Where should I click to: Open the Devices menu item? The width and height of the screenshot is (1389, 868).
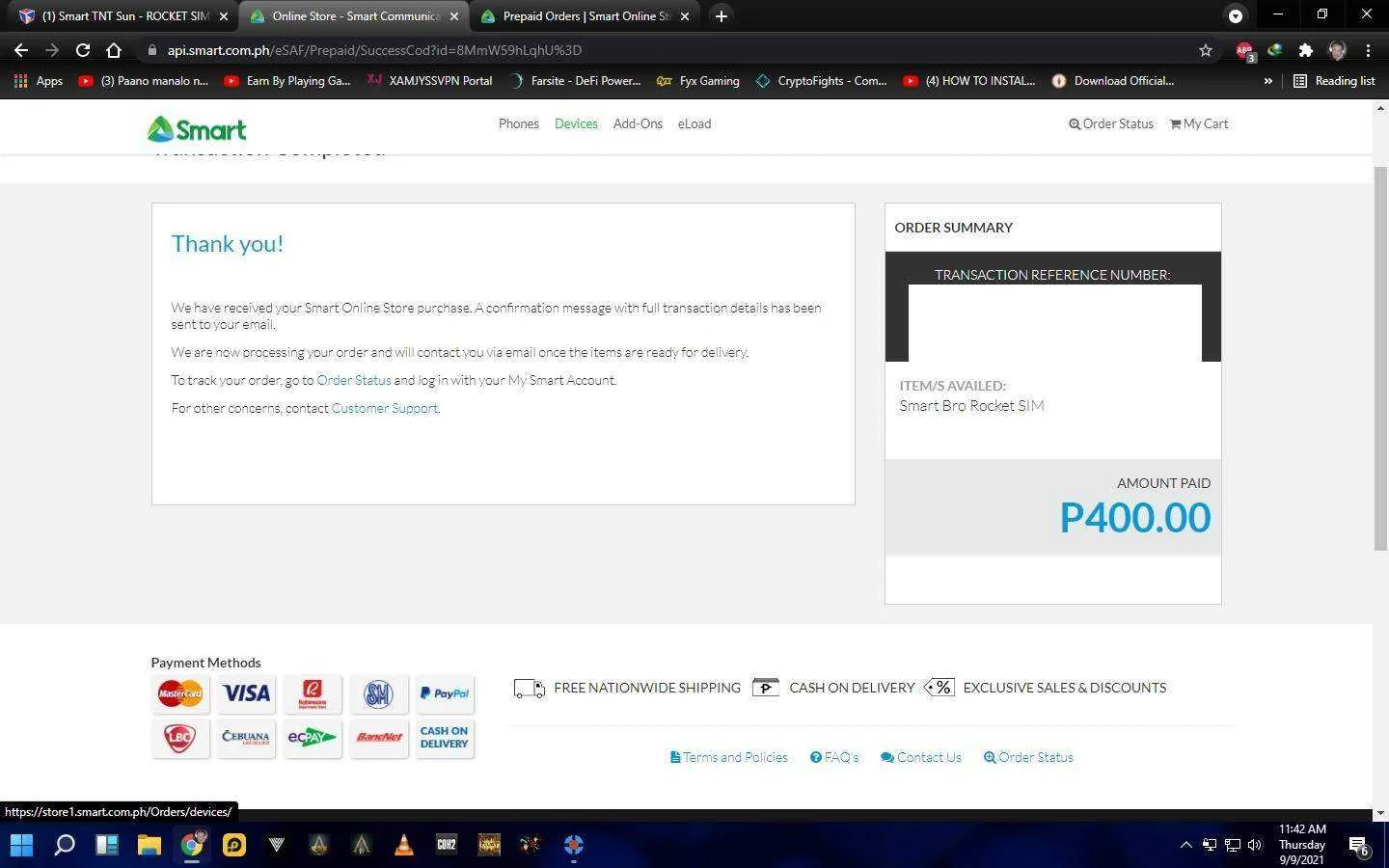coord(576,123)
